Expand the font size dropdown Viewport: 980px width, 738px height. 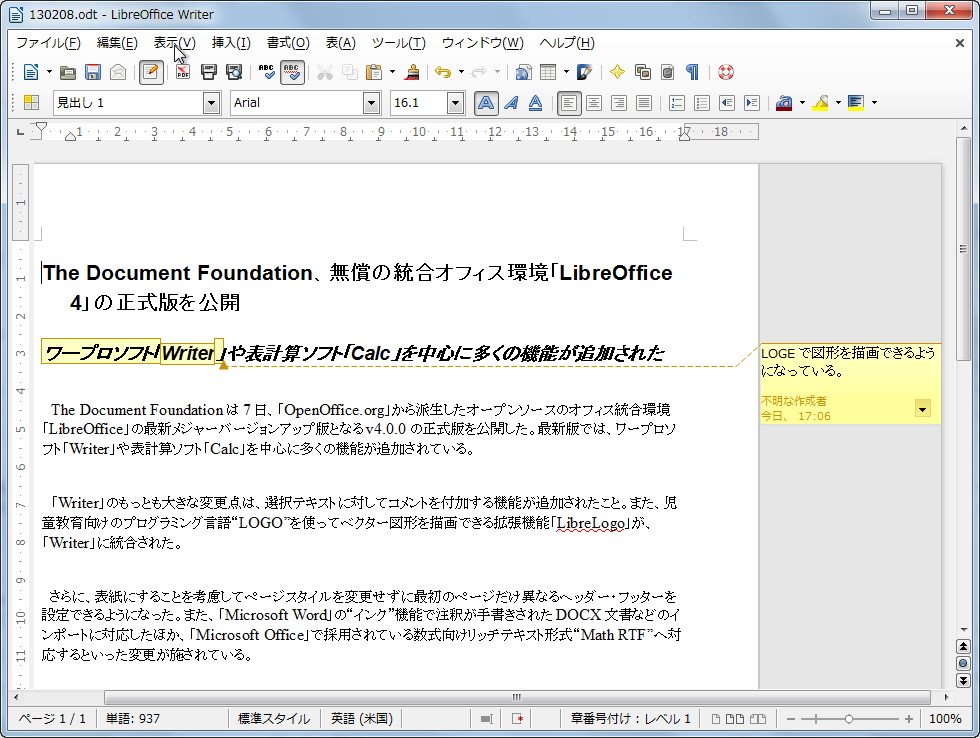[x=456, y=103]
